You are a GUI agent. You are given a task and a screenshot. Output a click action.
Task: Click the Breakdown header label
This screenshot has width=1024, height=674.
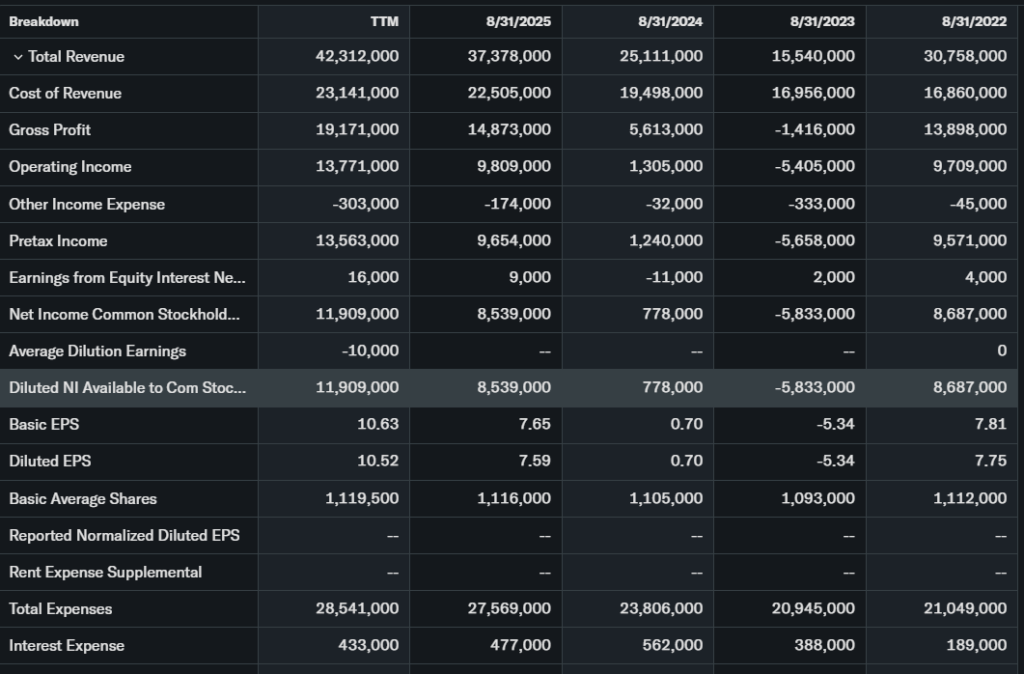click(44, 21)
